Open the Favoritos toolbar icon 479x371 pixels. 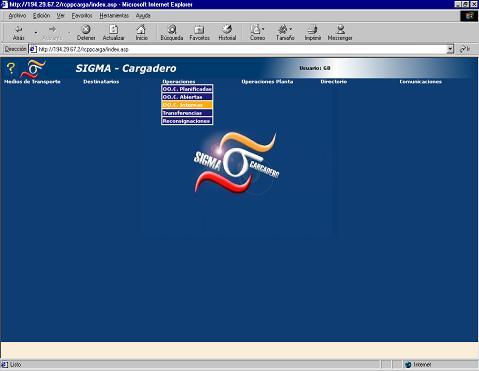coord(199,29)
